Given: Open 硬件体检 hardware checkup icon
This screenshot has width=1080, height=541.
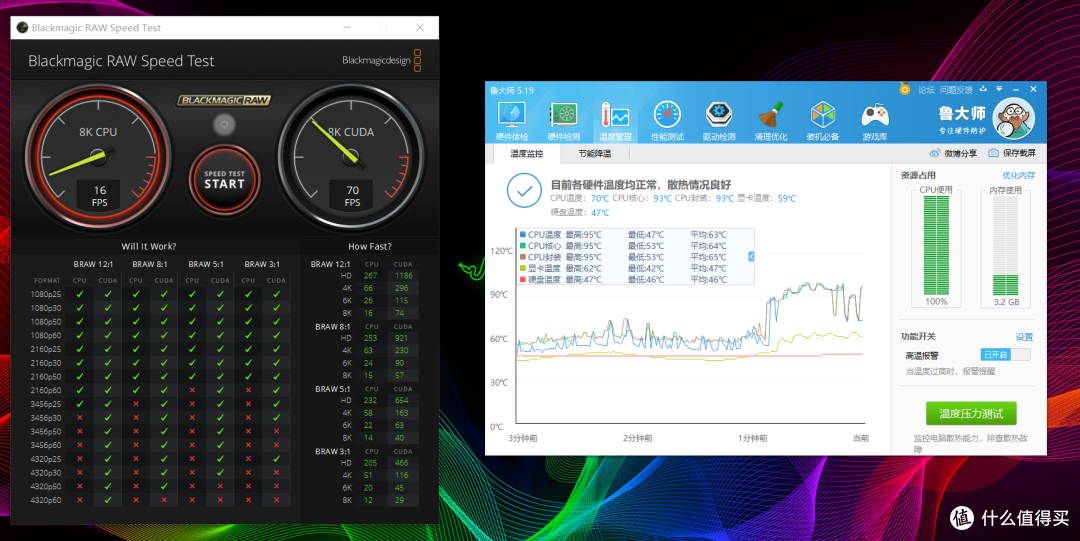Looking at the screenshot, I should tap(512, 115).
